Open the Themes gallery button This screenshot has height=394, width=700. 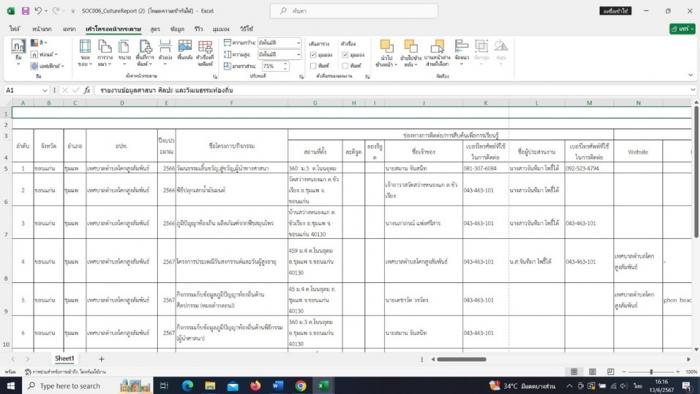click(18, 52)
